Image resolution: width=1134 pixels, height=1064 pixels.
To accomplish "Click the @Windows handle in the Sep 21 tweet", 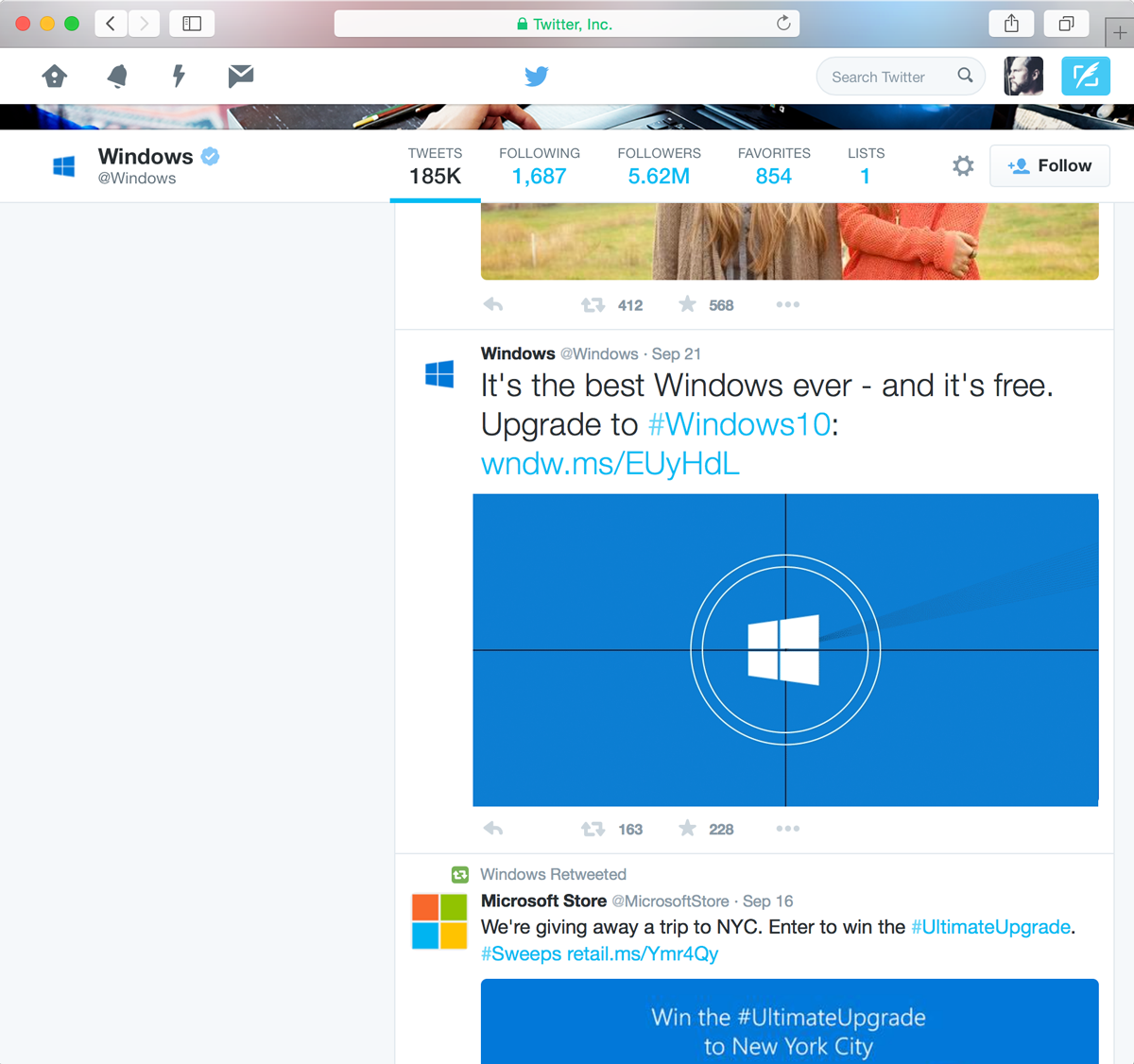I will point(599,353).
